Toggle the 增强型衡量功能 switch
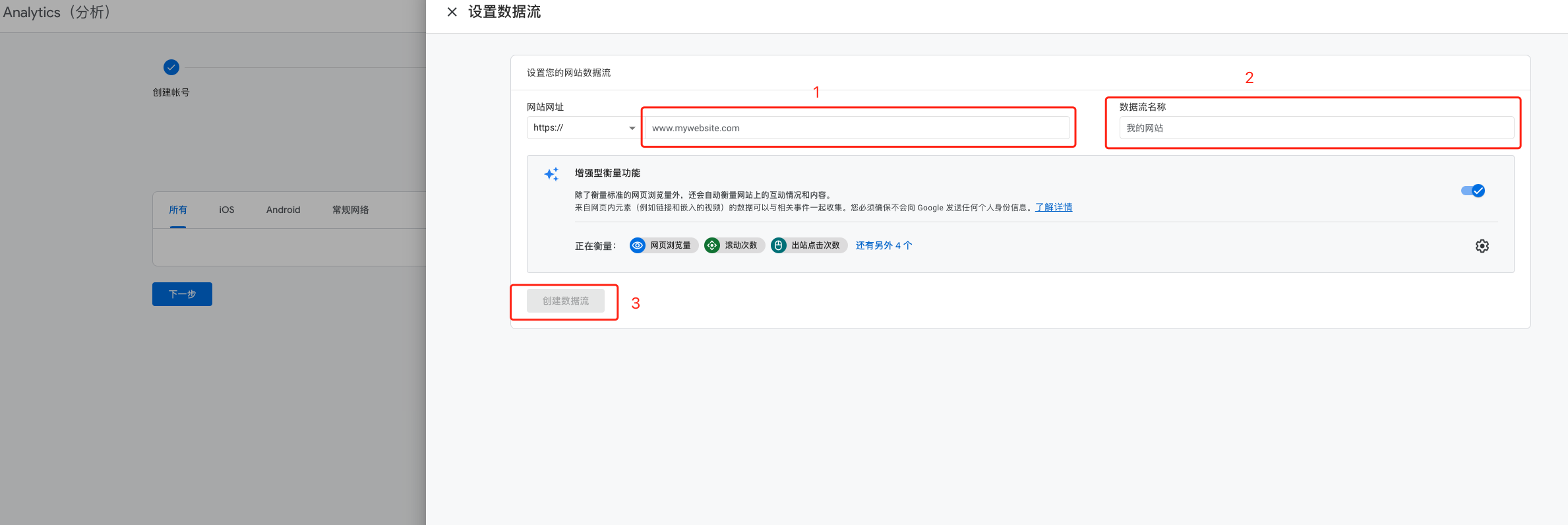The height and width of the screenshot is (525, 1568). (1472, 191)
